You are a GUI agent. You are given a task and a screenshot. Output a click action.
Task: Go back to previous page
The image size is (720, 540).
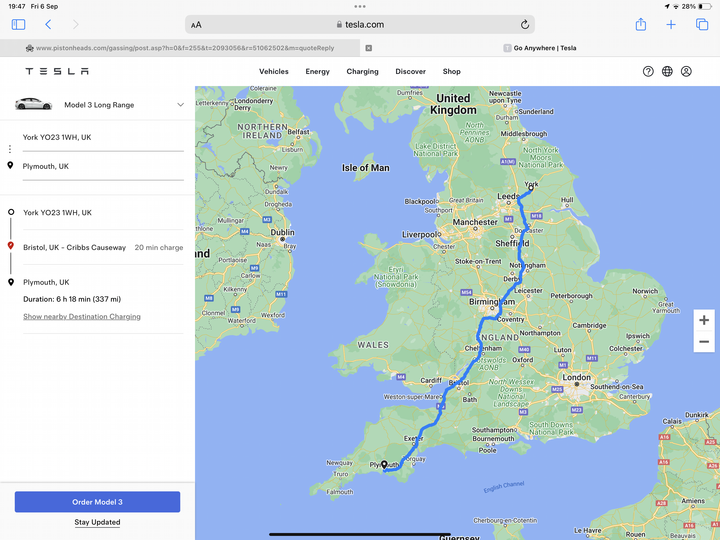(x=48, y=24)
